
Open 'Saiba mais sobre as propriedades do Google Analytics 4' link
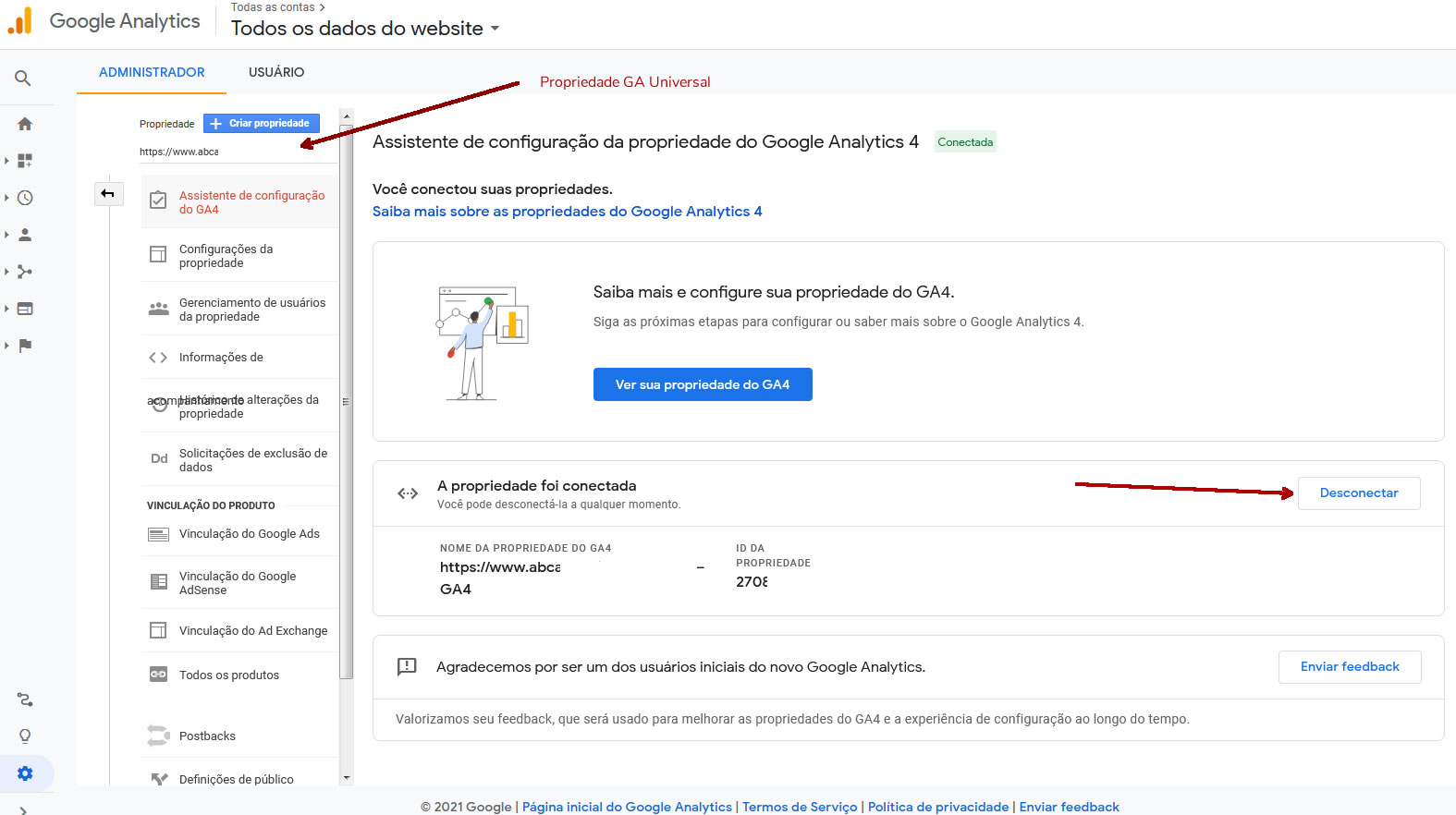coord(568,212)
